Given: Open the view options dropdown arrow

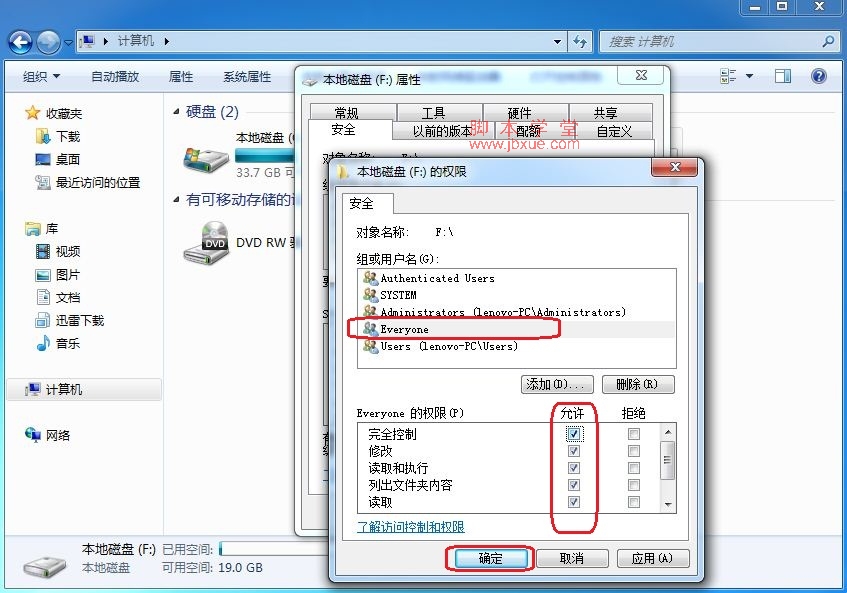Looking at the screenshot, I should (x=749, y=76).
